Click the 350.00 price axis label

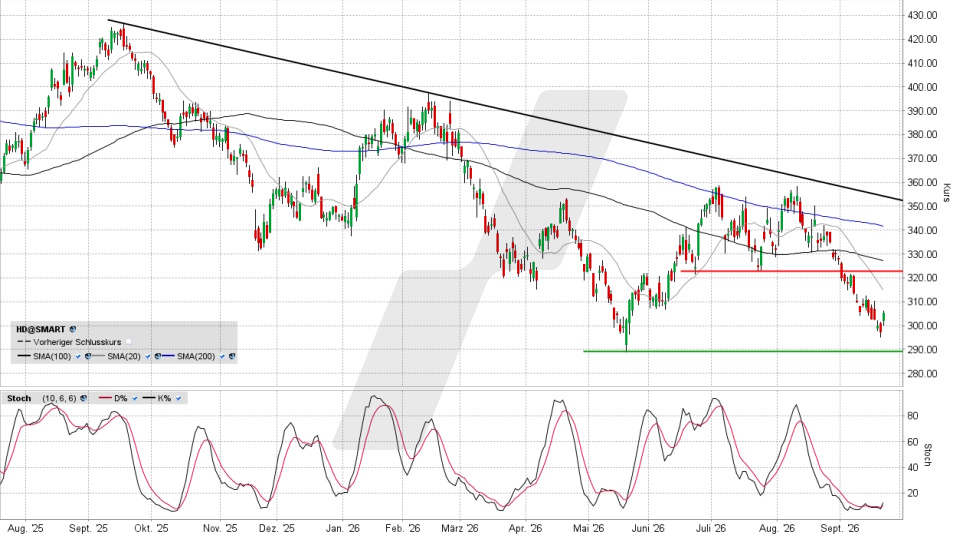pos(922,206)
